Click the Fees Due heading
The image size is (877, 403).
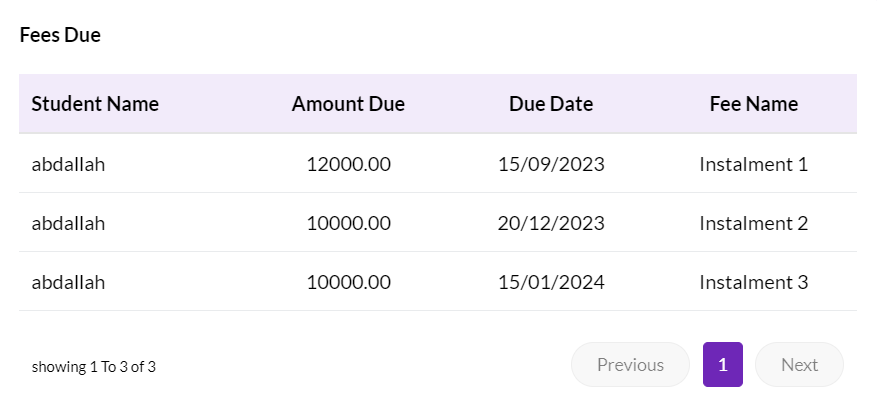click(x=60, y=35)
